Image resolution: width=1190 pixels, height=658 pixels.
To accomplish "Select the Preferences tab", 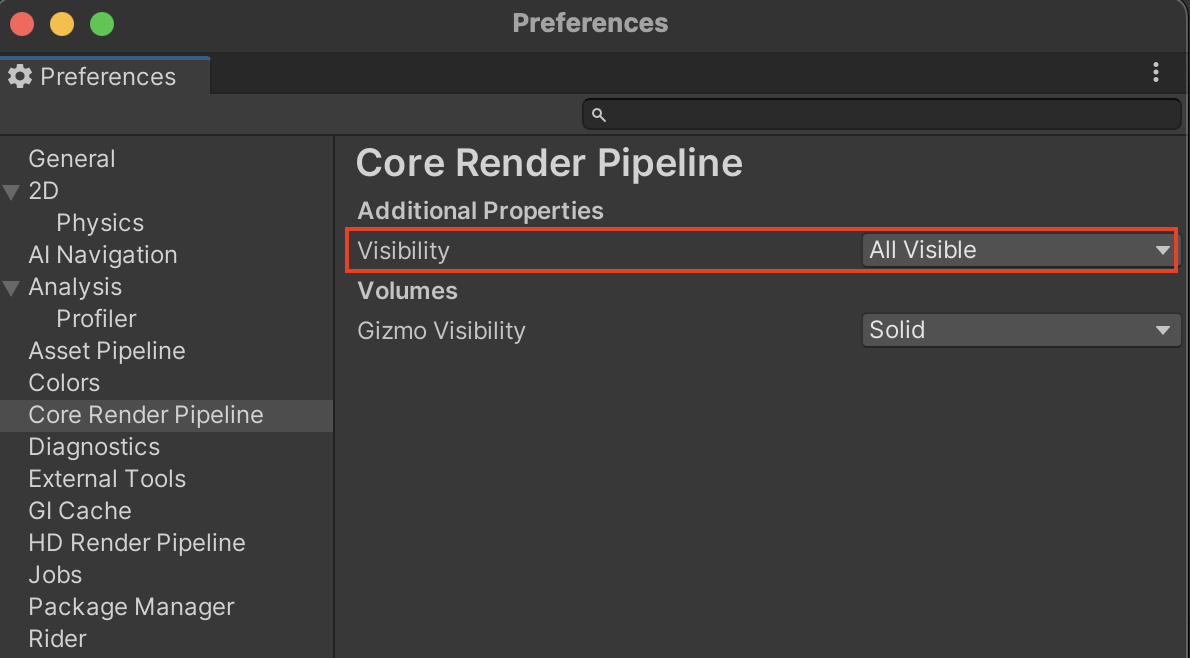I will (107, 77).
